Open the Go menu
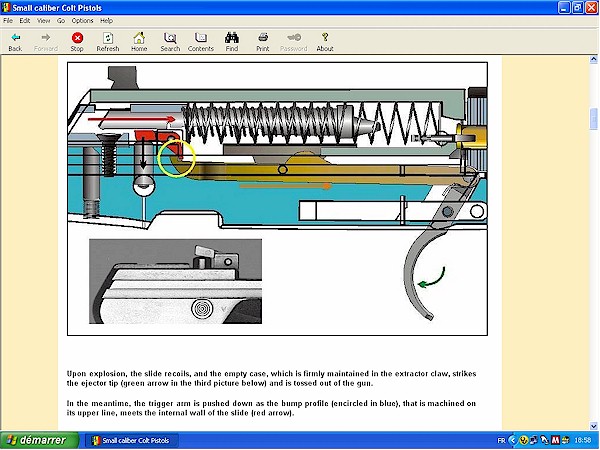Viewport: 600px width, 450px height. coord(61,21)
